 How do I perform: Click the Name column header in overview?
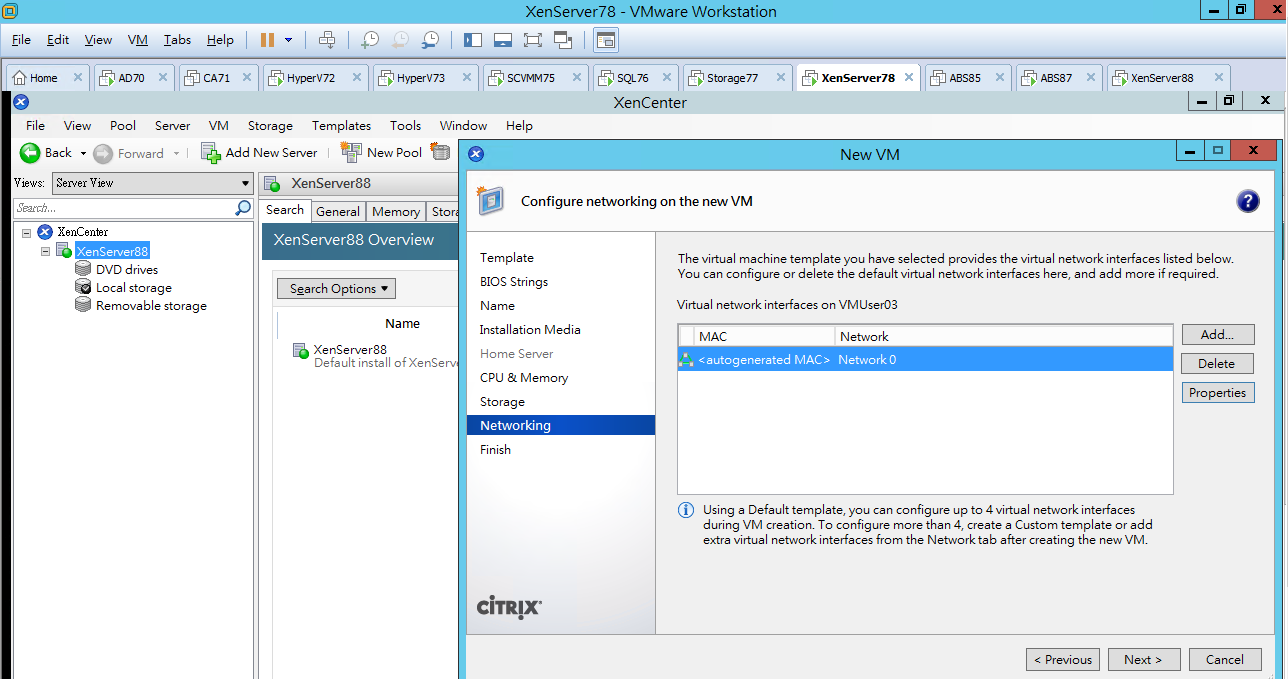[402, 324]
